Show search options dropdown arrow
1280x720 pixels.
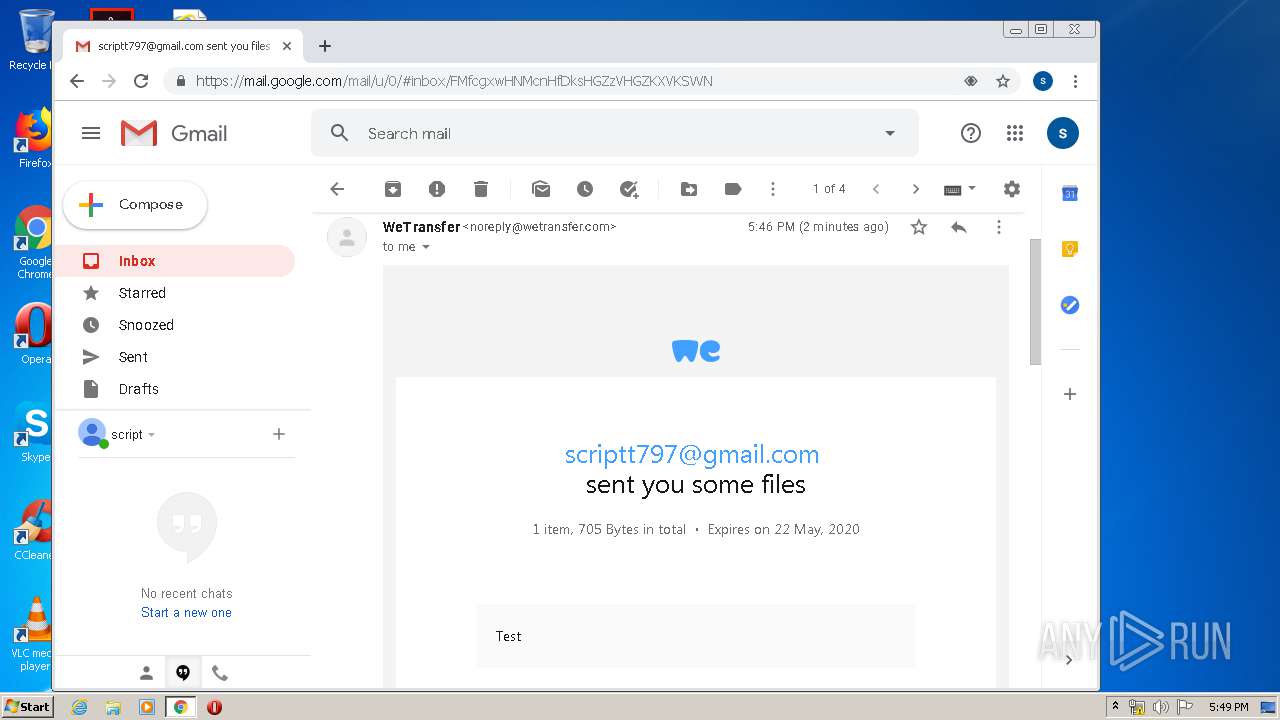click(x=890, y=133)
